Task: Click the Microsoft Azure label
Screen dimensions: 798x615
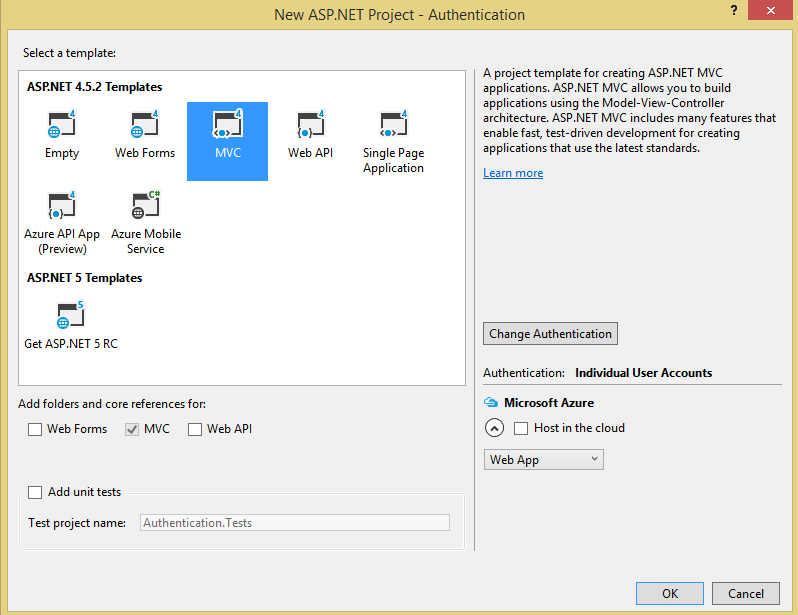Action: [x=549, y=403]
